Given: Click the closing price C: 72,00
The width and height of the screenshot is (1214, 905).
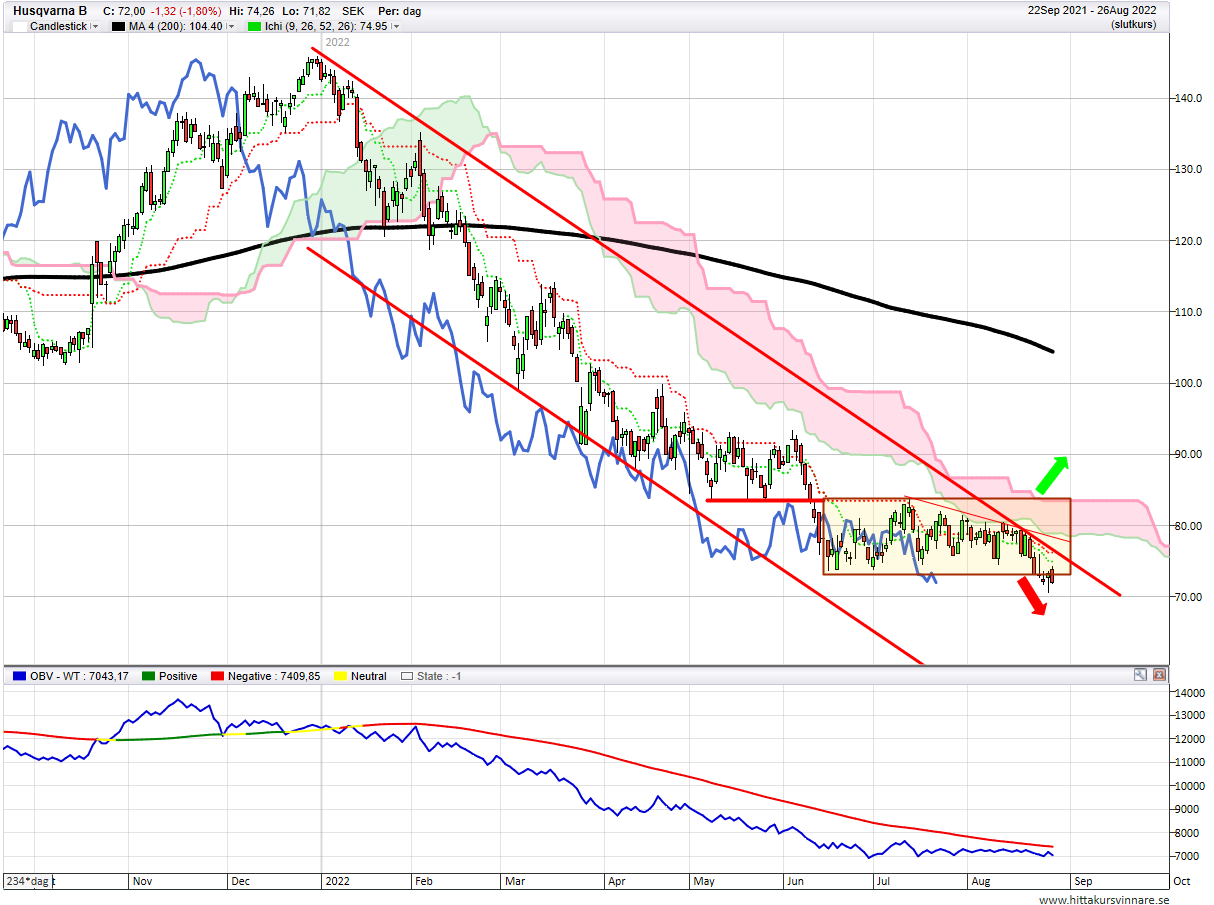Looking at the screenshot, I should point(125,10).
